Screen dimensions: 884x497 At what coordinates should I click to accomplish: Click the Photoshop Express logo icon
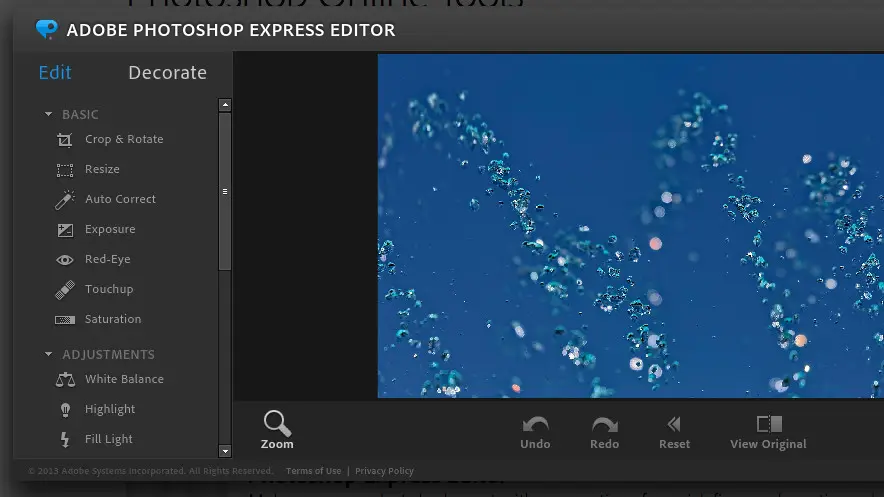(46, 29)
